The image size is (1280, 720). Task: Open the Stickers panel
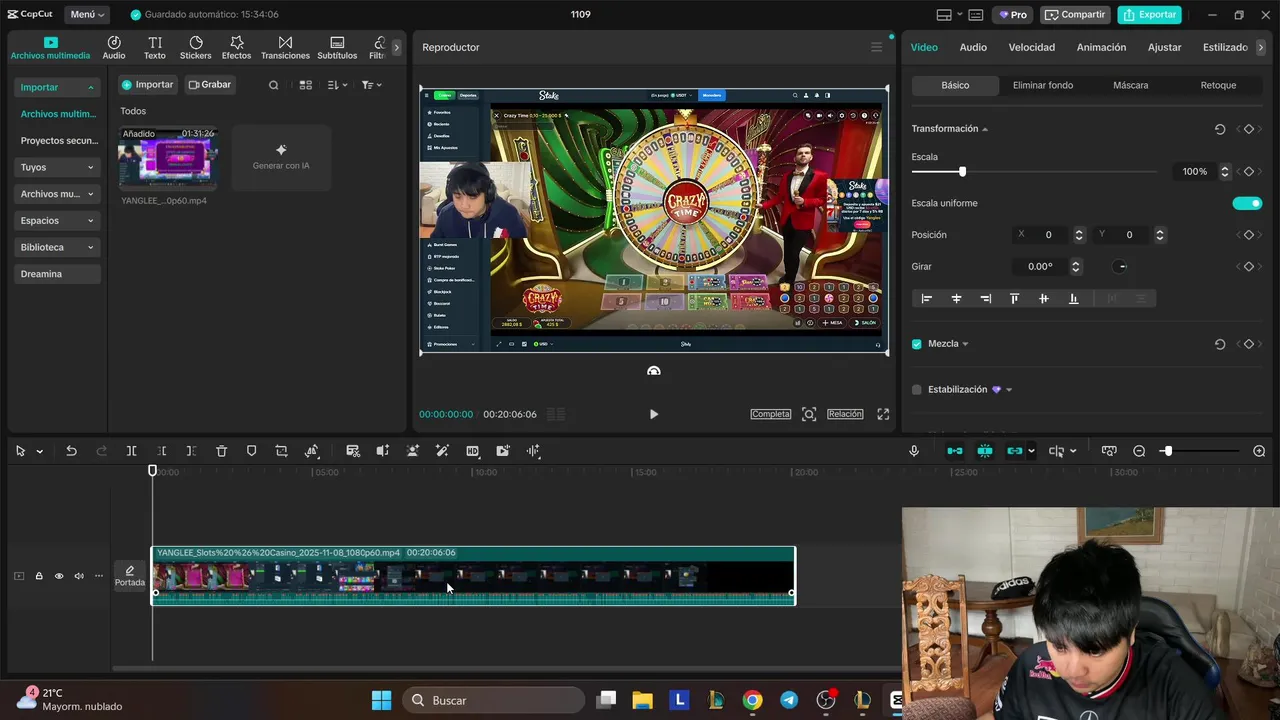tap(196, 47)
